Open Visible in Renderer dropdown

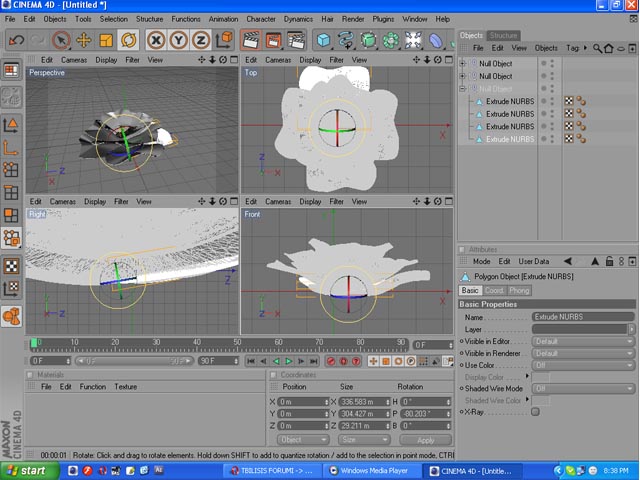(583, 353)
